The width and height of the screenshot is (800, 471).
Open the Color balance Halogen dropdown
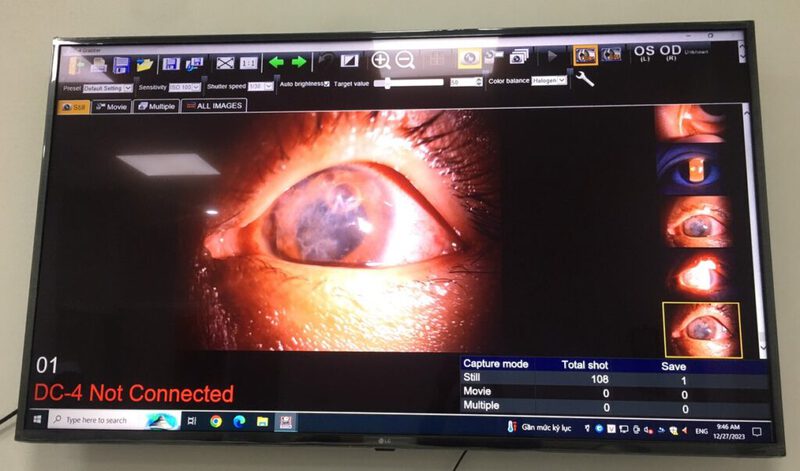coord(549,80)
